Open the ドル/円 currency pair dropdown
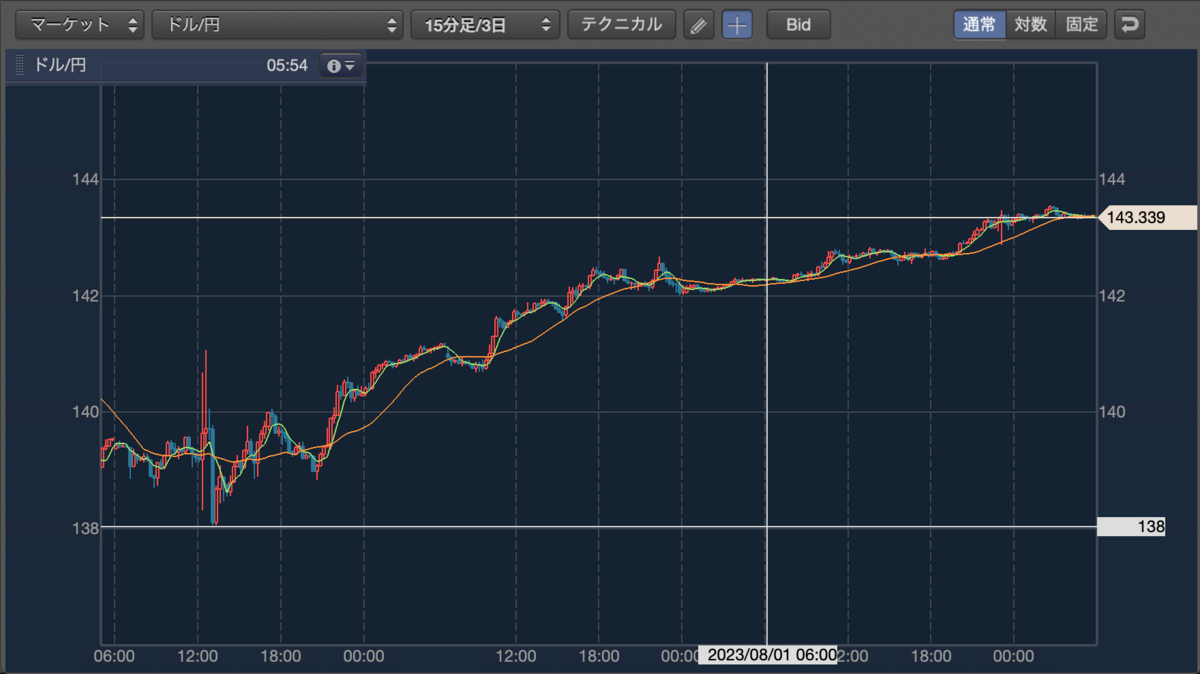 point(277,25)
